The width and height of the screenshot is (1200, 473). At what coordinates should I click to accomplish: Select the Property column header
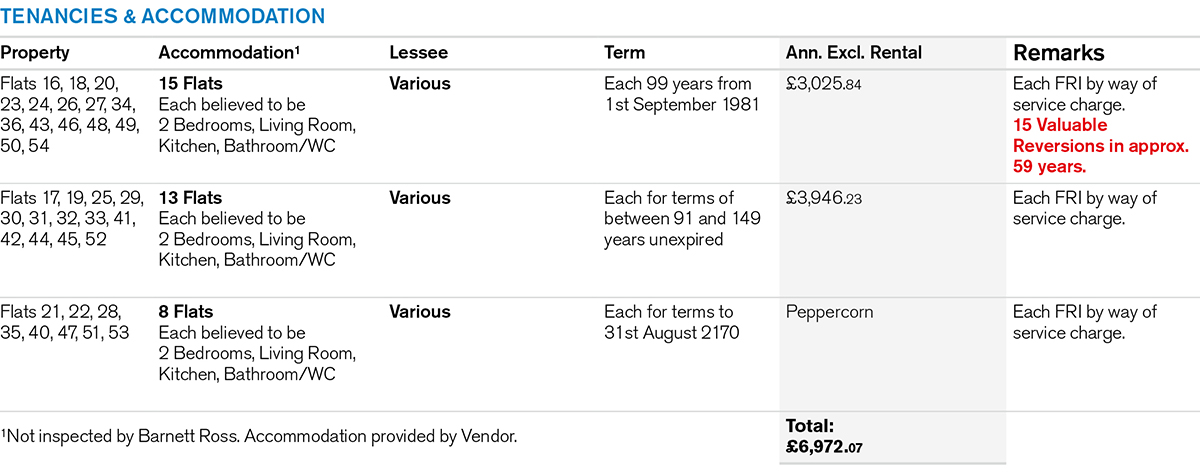point(35,53)
